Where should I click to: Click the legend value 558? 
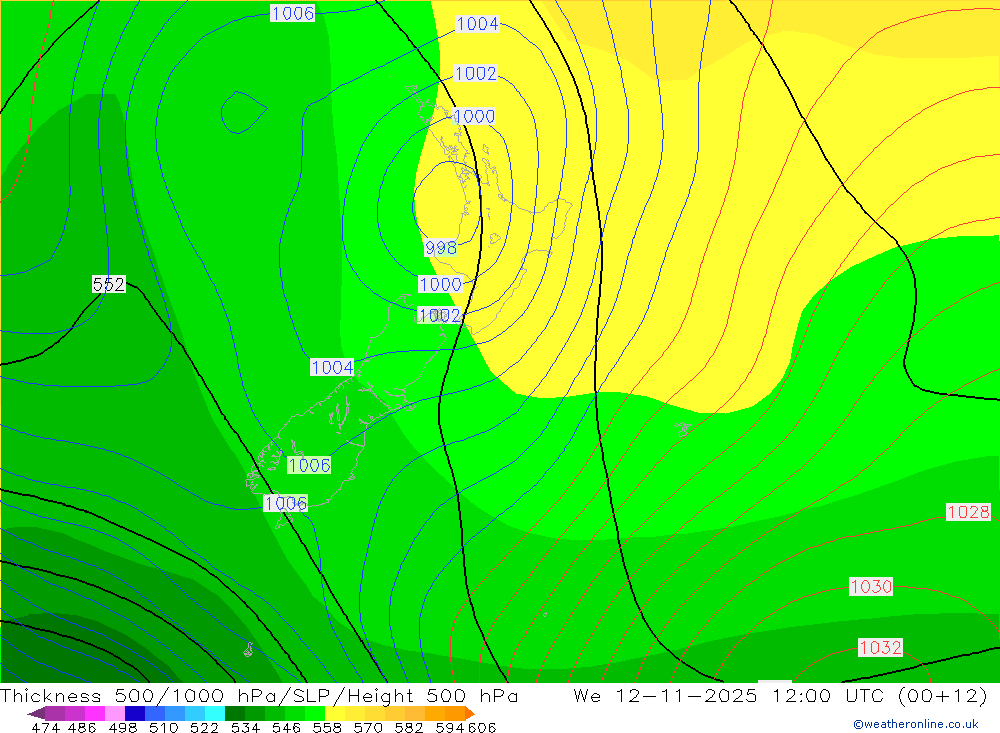(x=327, y=728)
